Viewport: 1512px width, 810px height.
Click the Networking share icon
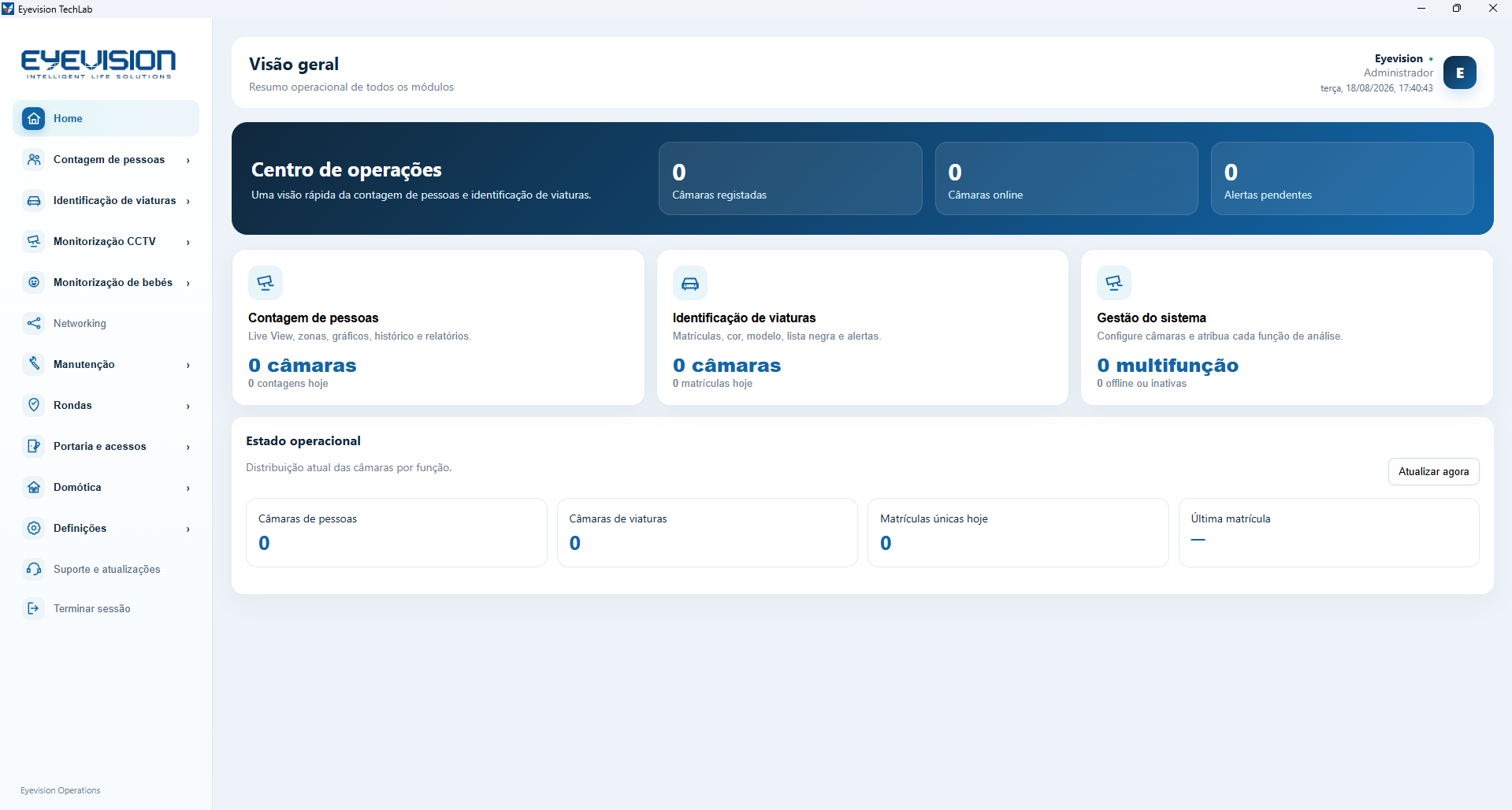(x=34, y=323)
